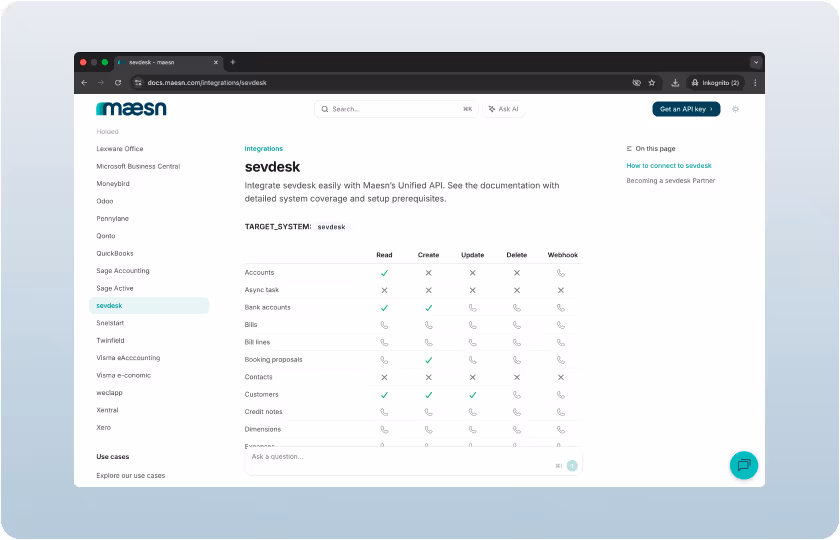Open Snelstart in sidebar
This screenshot has height=540, width=840.
(x=110, y=322)
